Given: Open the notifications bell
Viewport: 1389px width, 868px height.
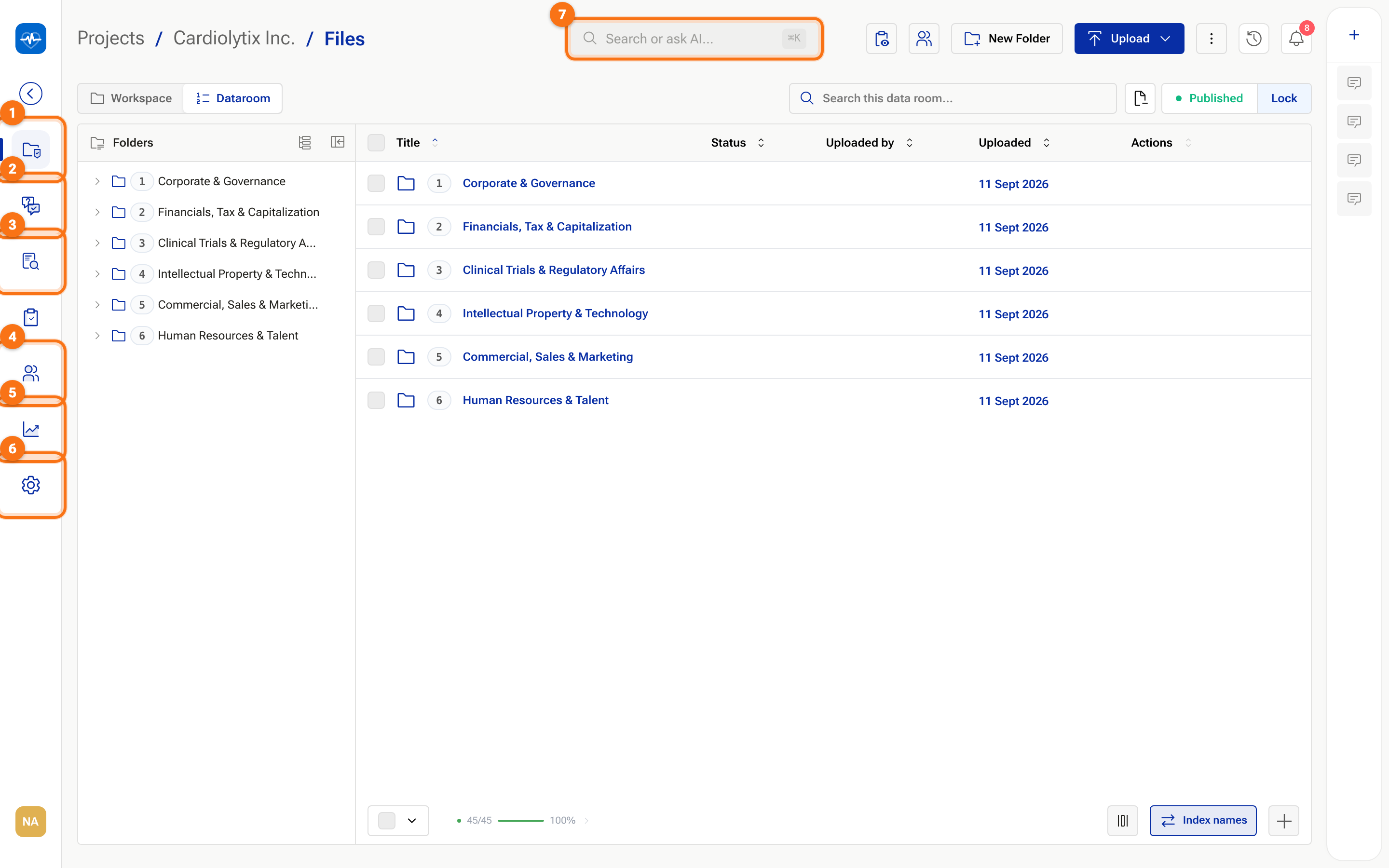Looking at the screenshot, I should pos(1296,39).
